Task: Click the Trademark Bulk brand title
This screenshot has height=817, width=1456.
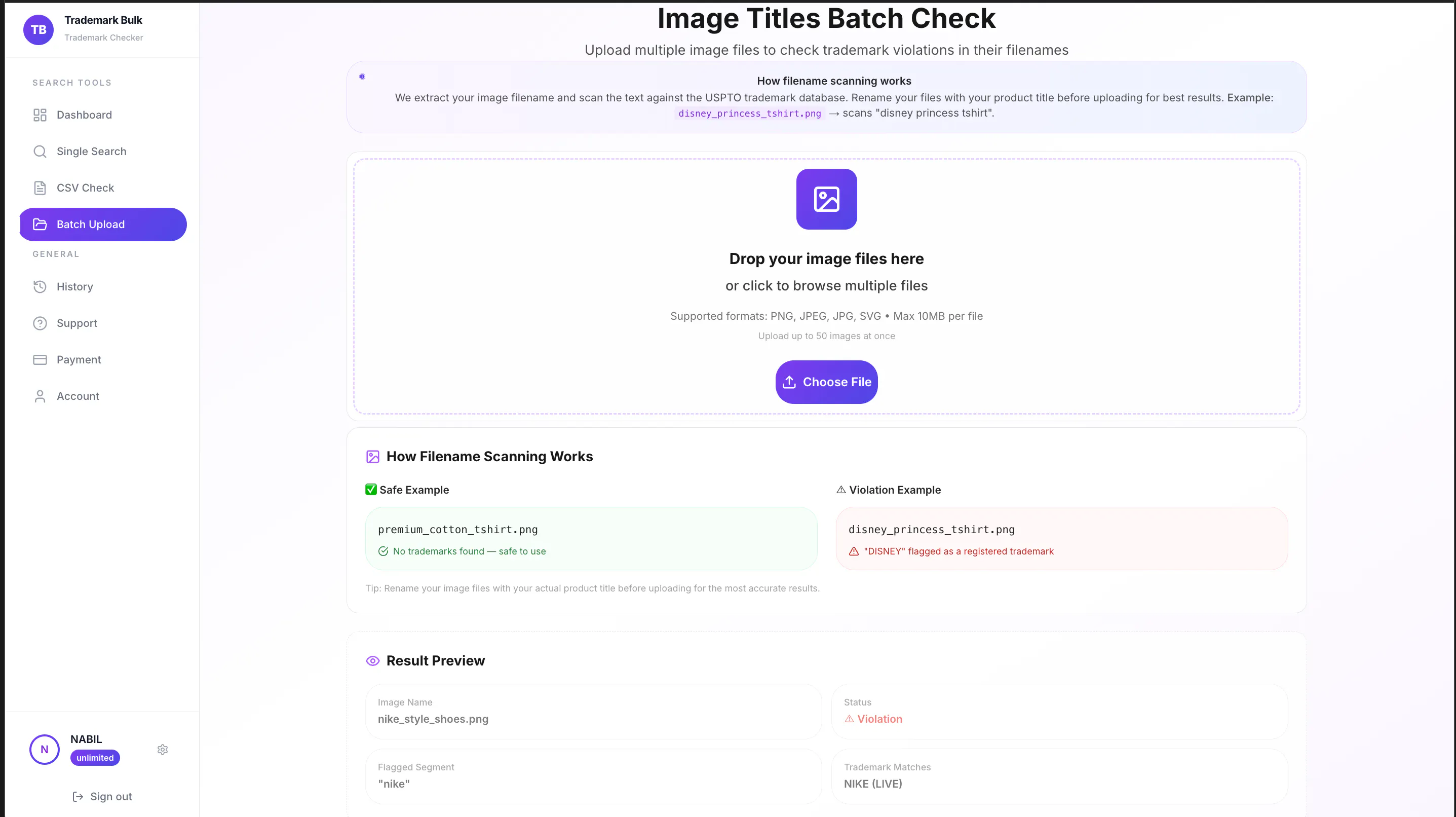Action: pyautogui.click(x=103, y=20)
